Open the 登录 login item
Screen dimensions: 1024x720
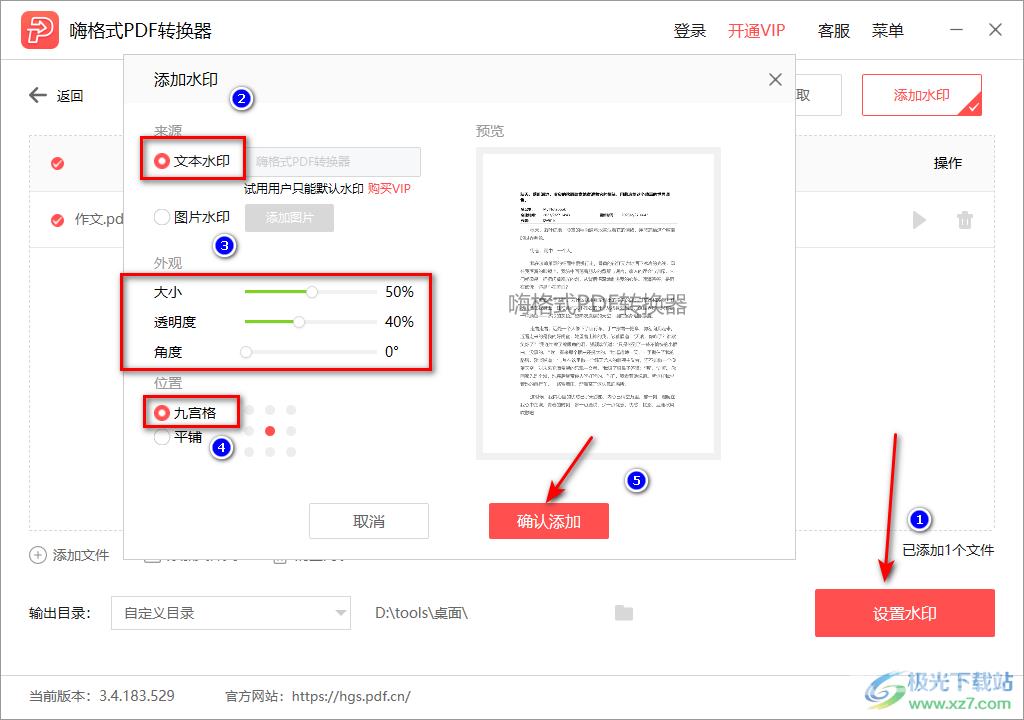[x=690, y=31]
